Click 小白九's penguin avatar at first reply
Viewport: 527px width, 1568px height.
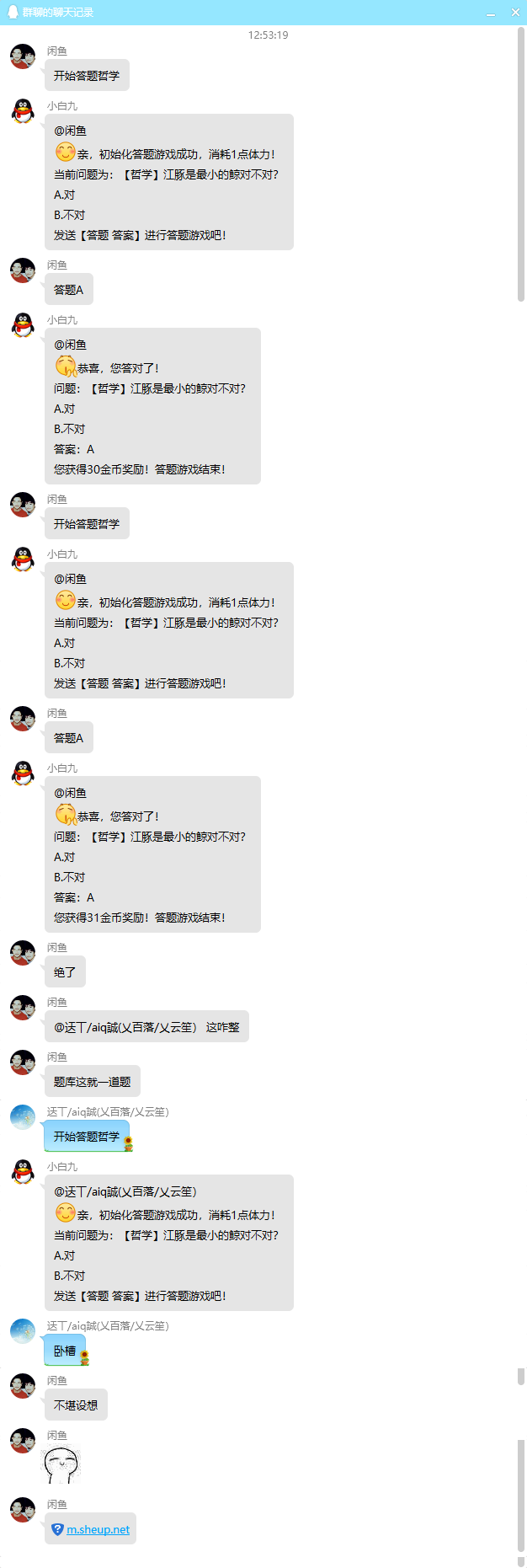click(x=23, y=111)
